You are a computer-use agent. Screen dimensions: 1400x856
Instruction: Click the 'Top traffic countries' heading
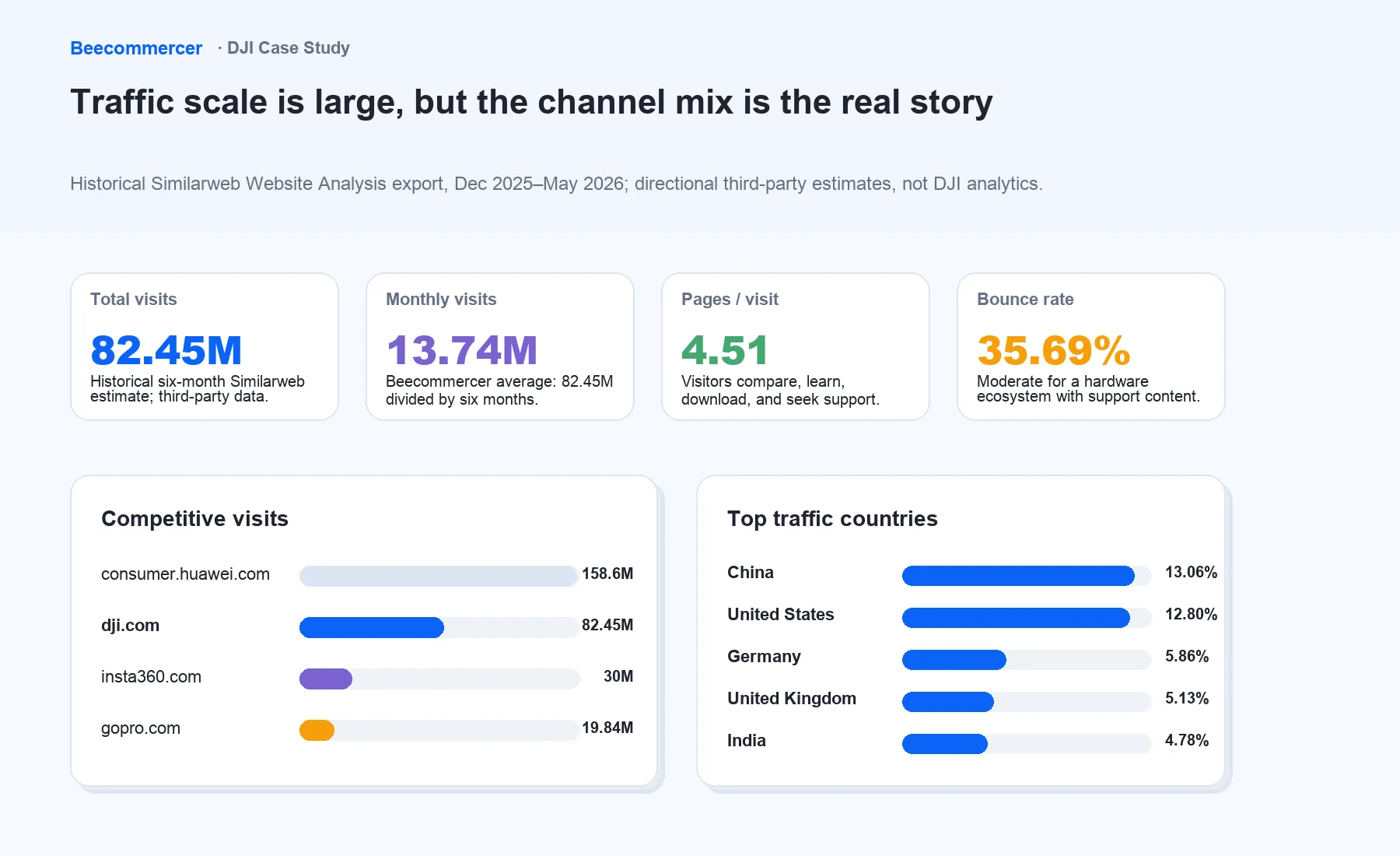[832, 519]
